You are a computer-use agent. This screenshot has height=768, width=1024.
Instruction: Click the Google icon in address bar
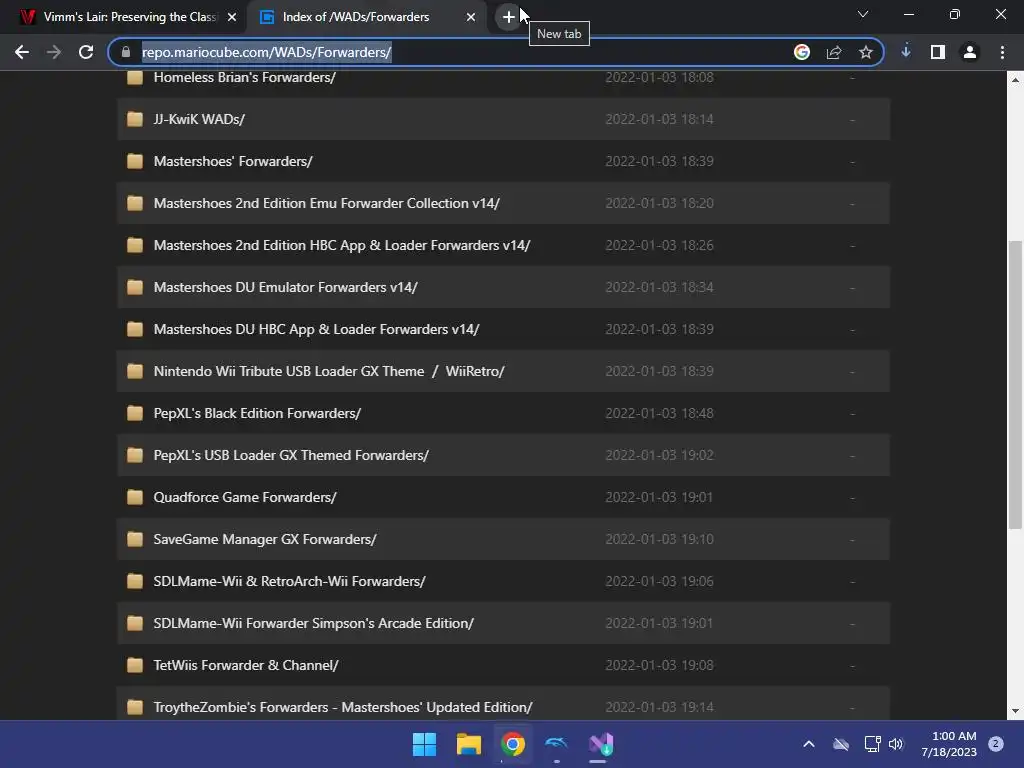(802, 52)
